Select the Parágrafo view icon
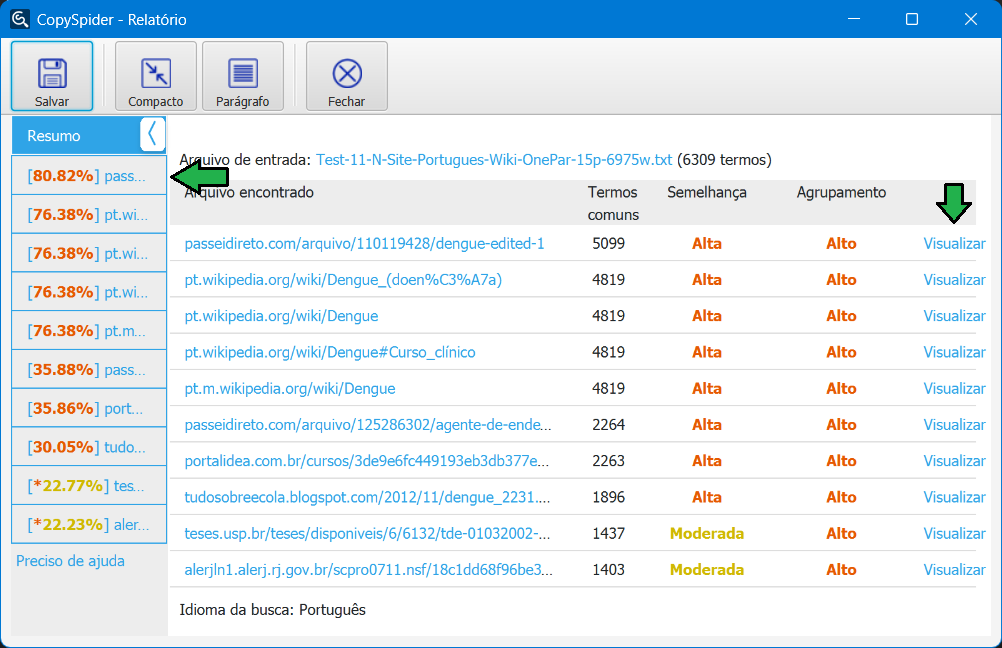The width and height of the screenshot is (1002, 648). coord(243,74)
